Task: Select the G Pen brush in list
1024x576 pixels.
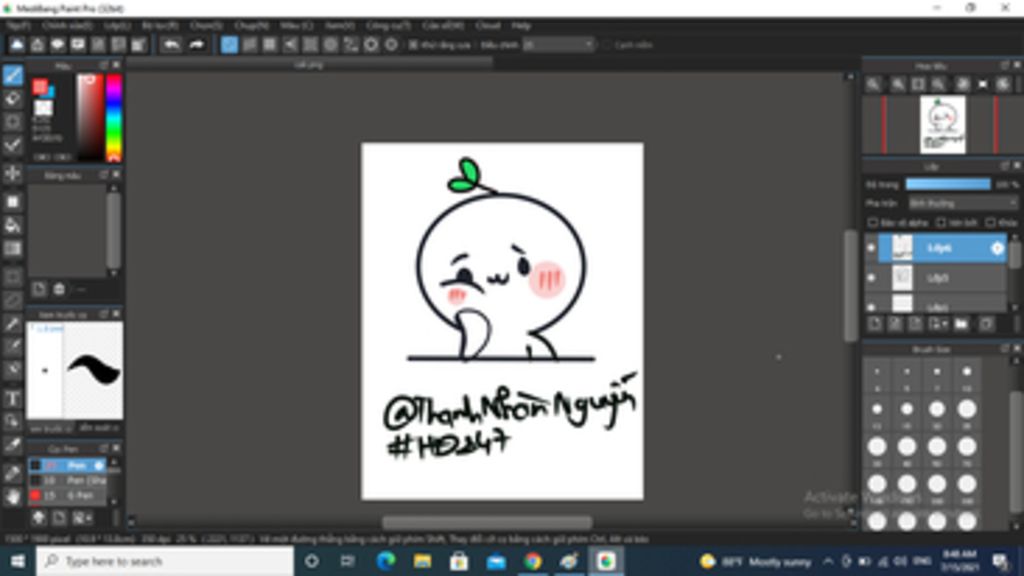Action: [68, 496]
